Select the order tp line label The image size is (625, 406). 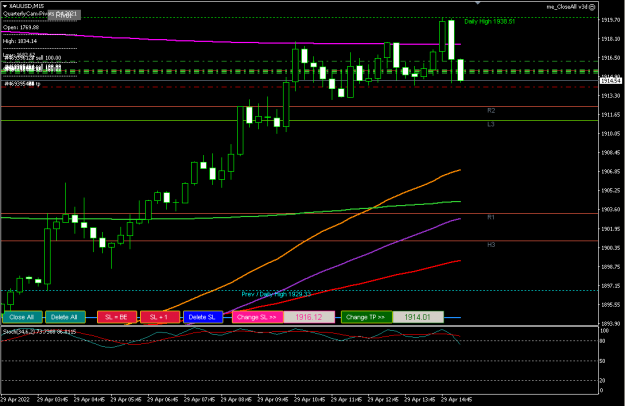coord(22,84)
